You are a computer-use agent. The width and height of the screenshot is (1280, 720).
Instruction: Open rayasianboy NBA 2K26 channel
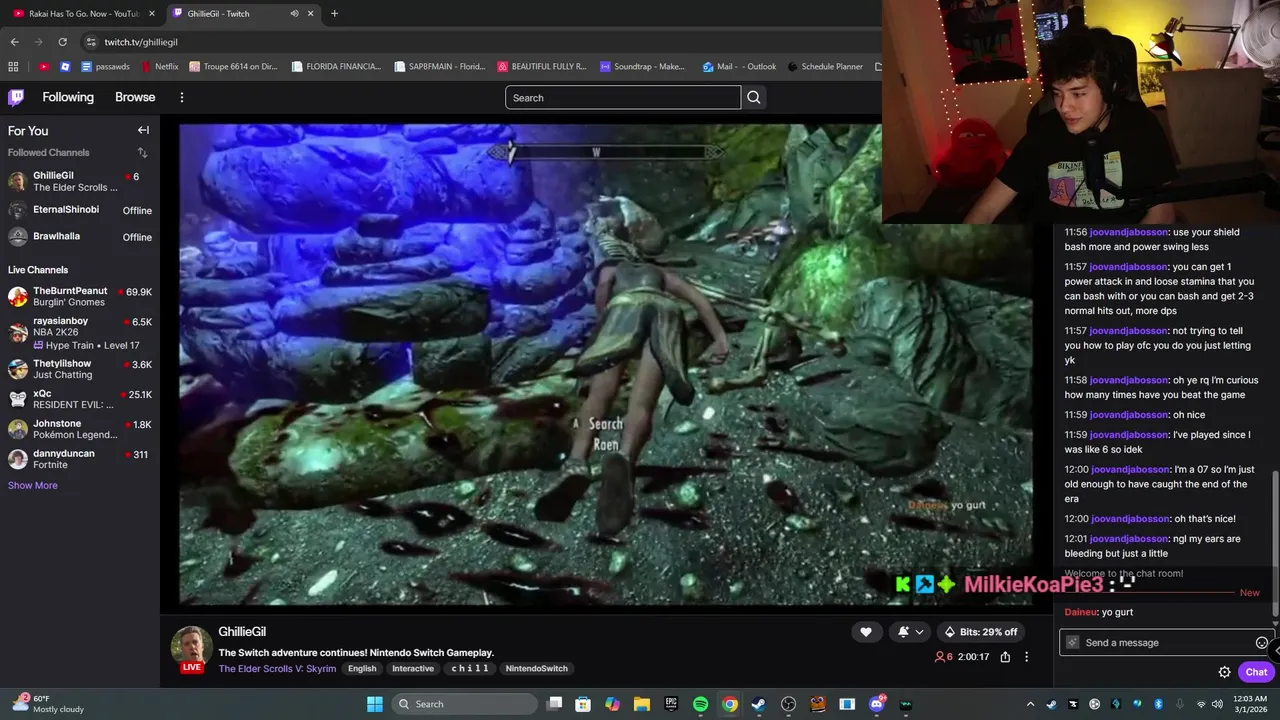point(80,333)
